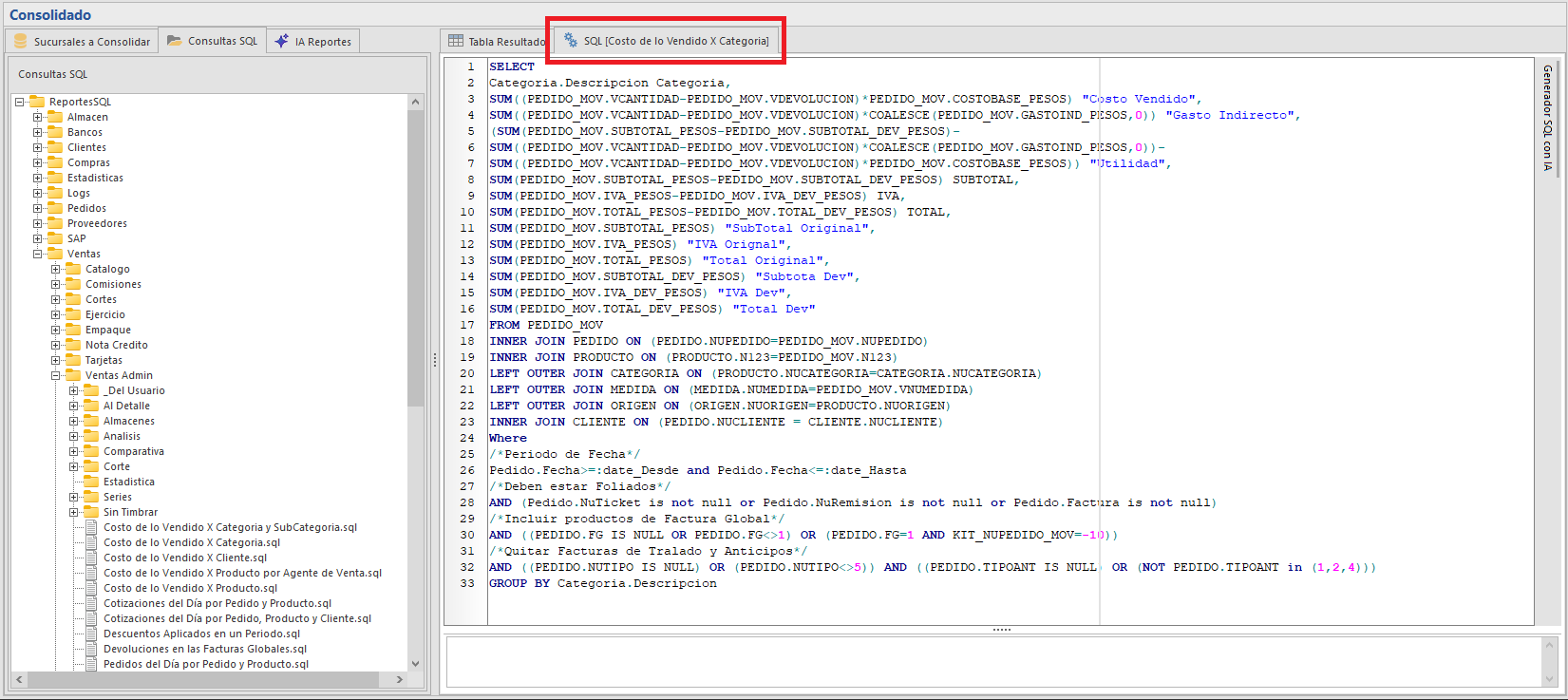Screen dimensions: 1568x700
Task: Expand the Sin Timbrar folder node
Action: (73, 512)
